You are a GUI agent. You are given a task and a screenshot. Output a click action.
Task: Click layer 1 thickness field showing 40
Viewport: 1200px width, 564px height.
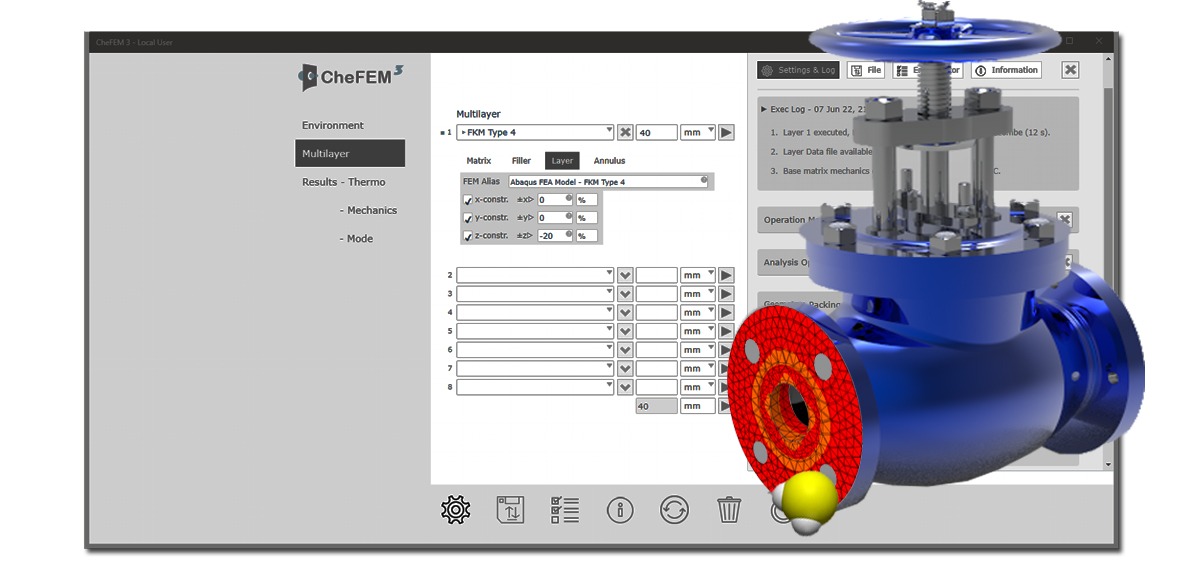pyautogui.click(x=657, y=132)
